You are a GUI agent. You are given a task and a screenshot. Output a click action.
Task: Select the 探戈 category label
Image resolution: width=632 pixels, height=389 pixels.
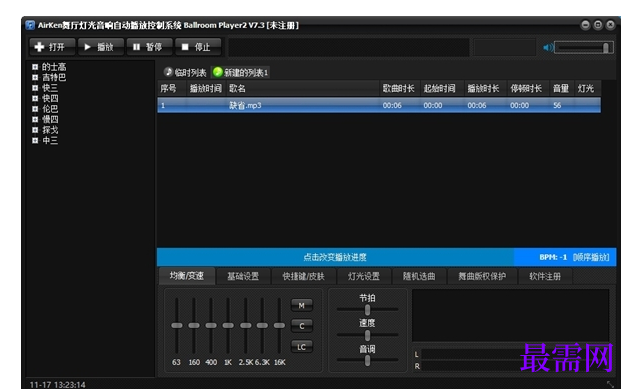50,130
